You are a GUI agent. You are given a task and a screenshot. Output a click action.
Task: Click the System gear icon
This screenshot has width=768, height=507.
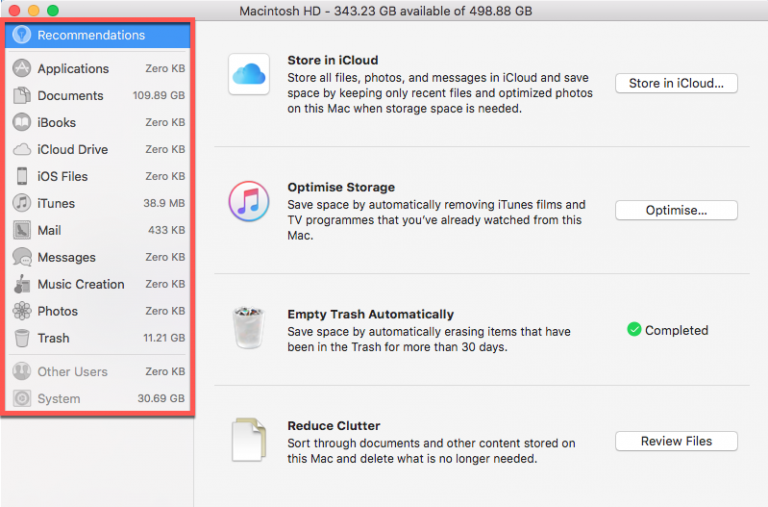click(22, 398)
